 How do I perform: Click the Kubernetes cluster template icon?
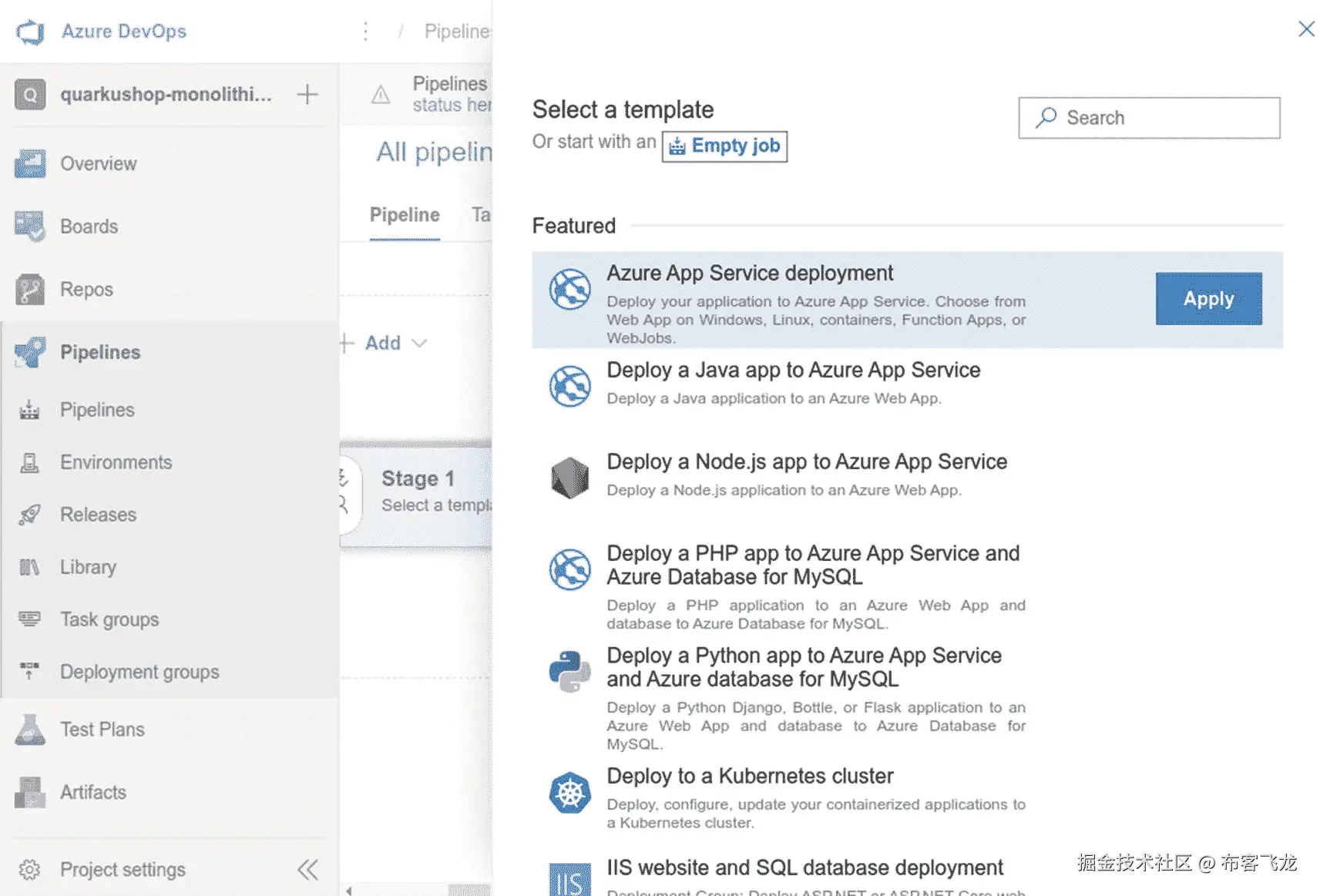569,793
